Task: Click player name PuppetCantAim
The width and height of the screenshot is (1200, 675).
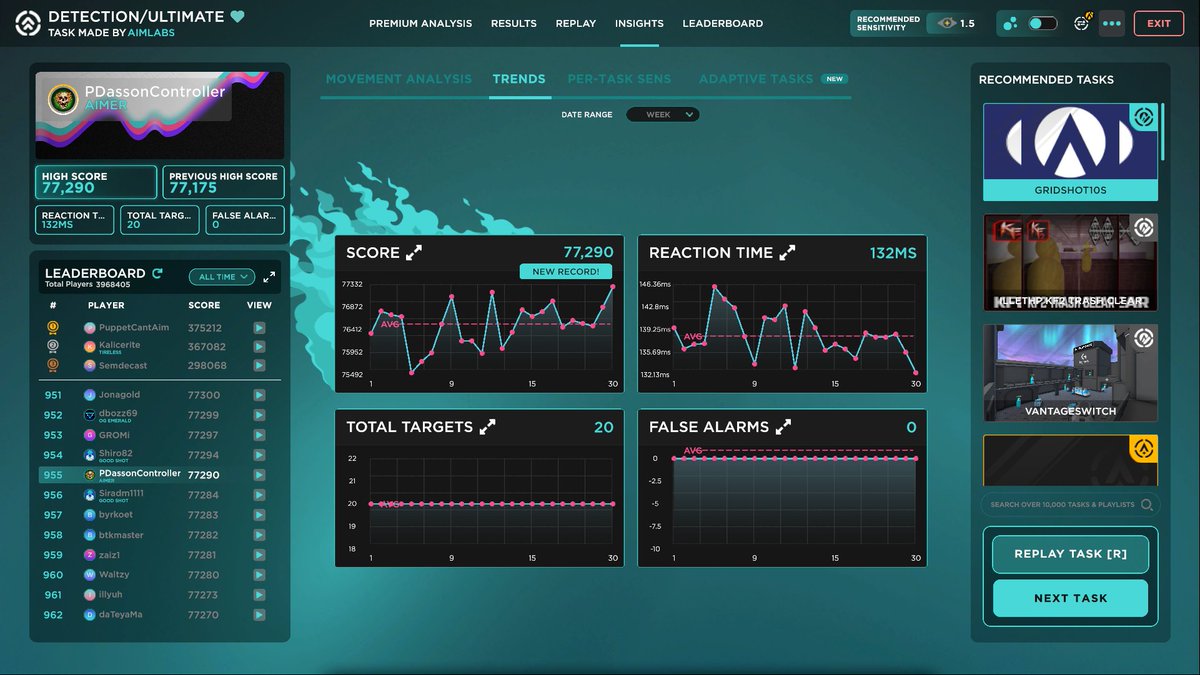Action: tap(134, 327)
